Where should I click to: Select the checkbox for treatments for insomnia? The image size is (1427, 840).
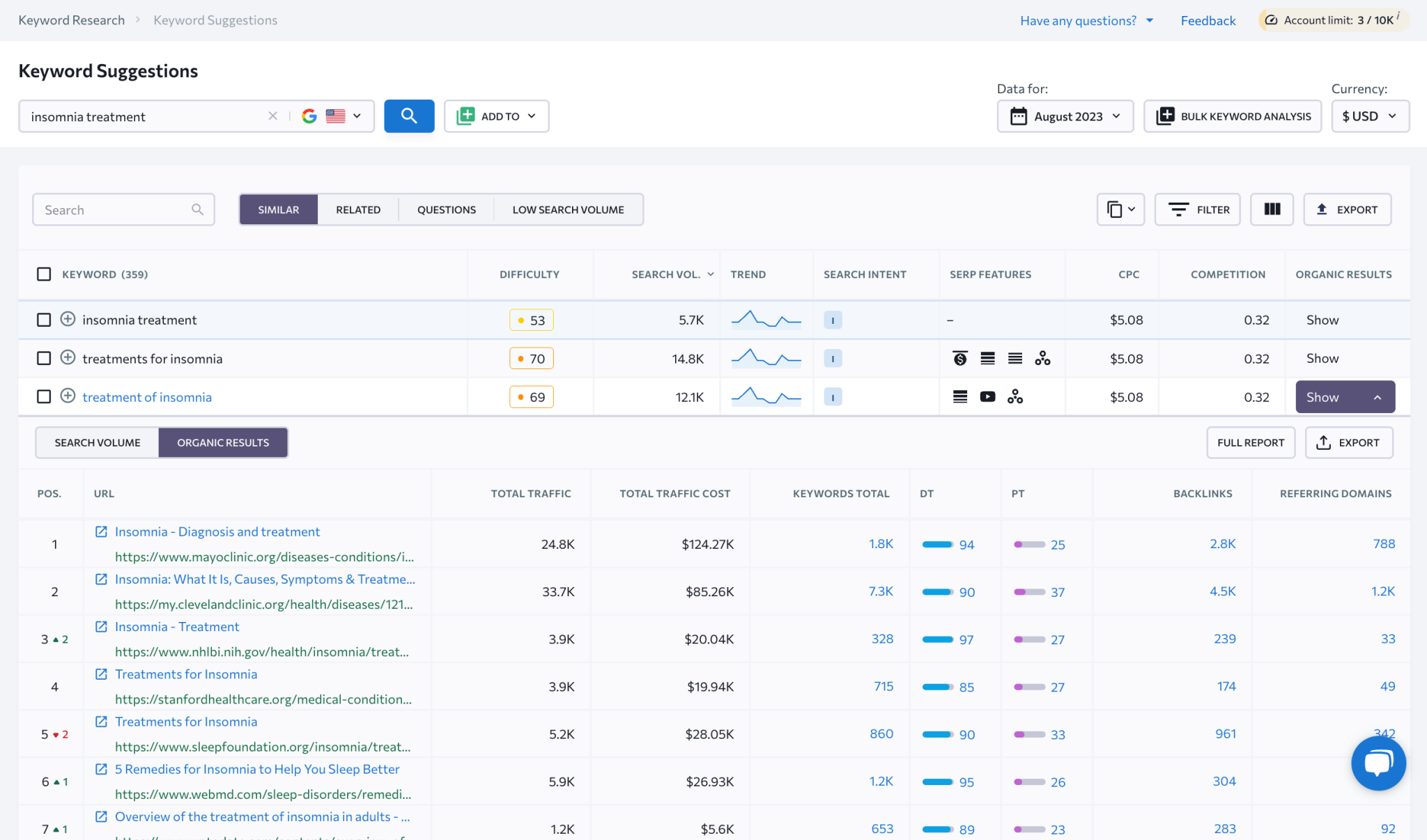click(43, 358)
